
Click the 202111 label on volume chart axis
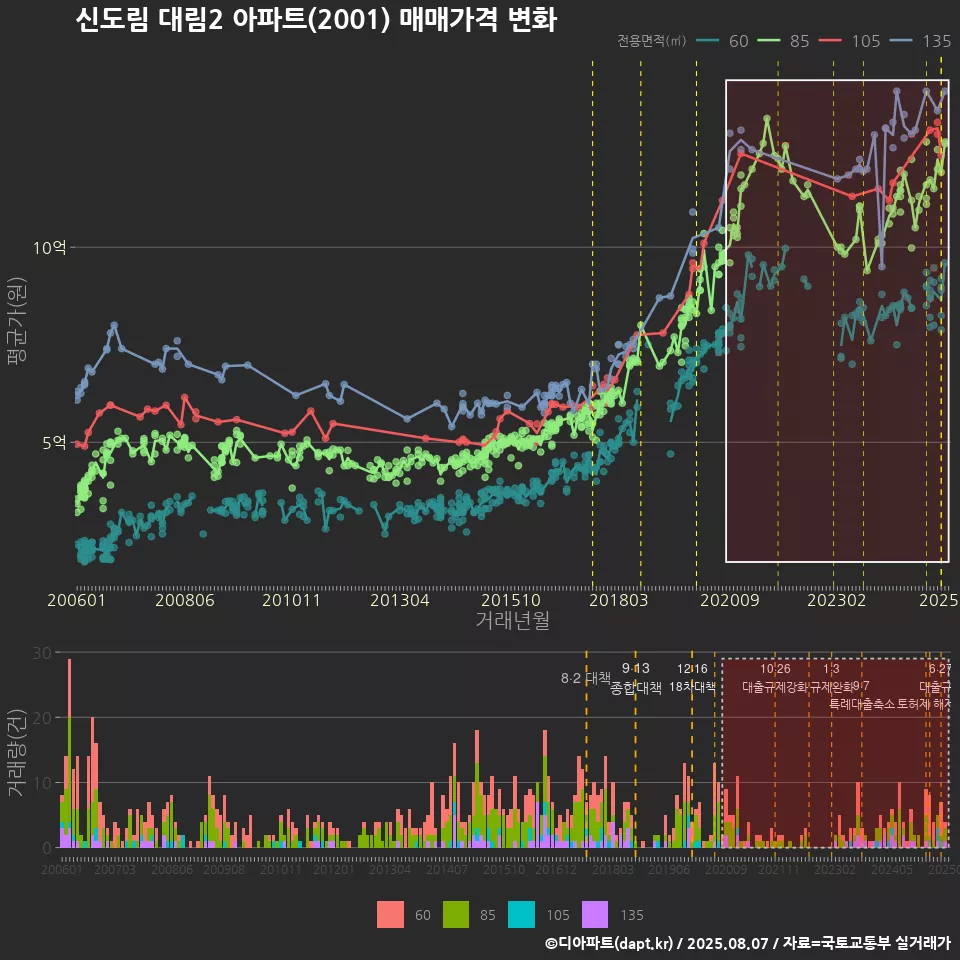(778, 869)
